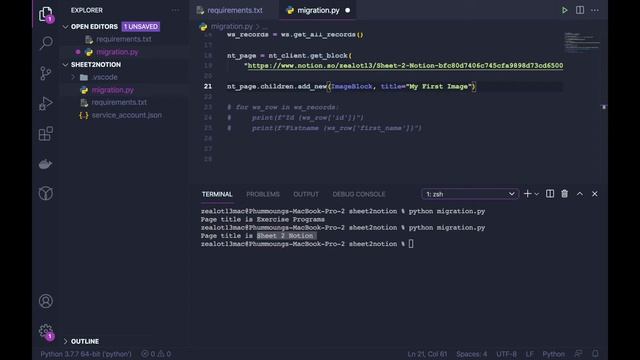Open the Search view in activity bar
Screen dimensions: 640x360
(x=46, y=42)
